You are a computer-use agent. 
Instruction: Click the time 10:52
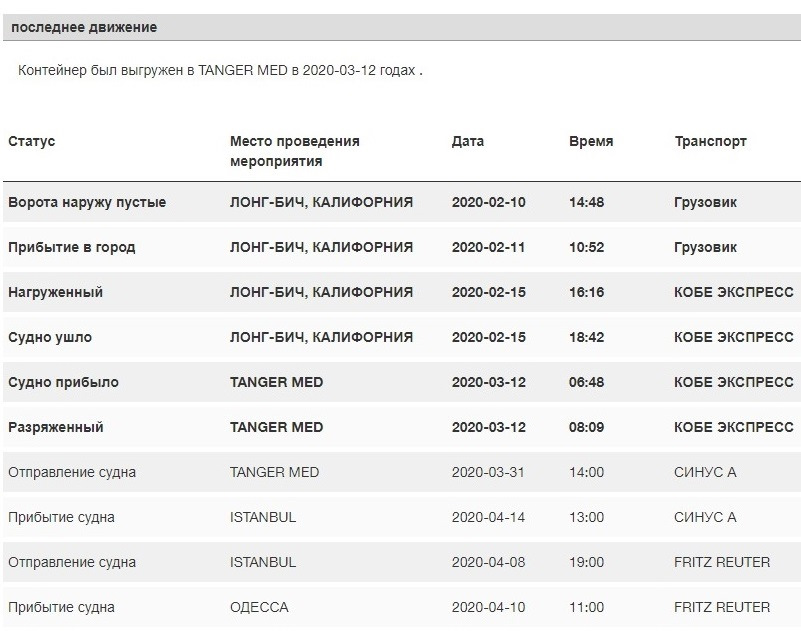coord(586,247)
